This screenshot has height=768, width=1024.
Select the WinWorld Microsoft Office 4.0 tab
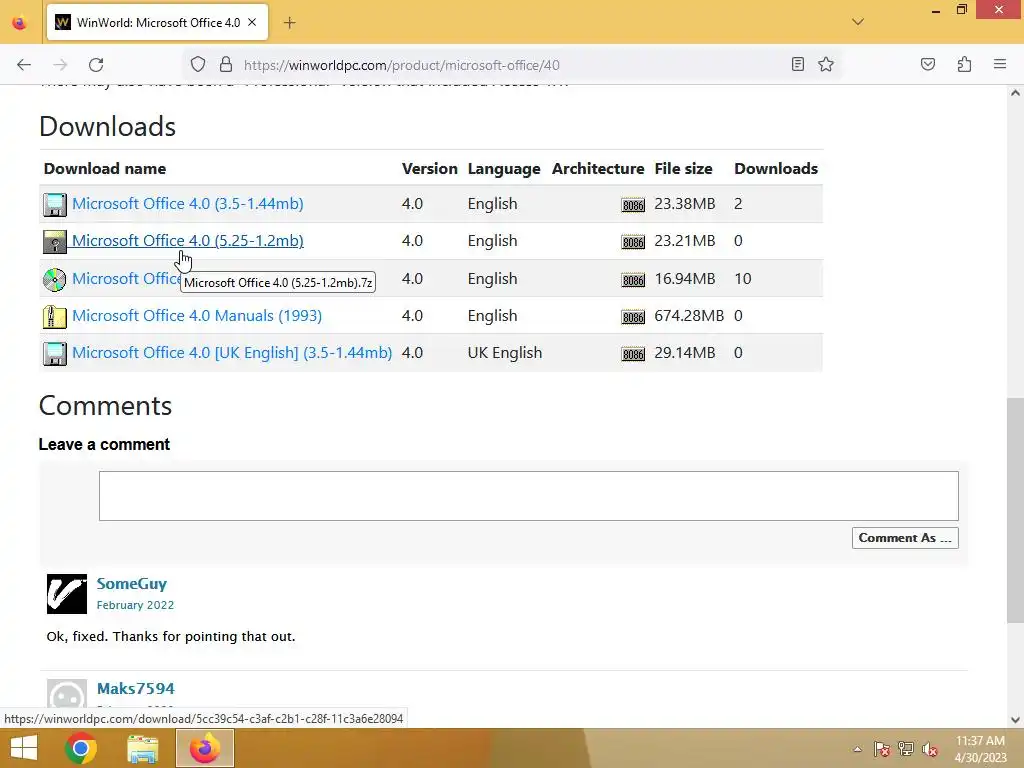click(x=157, y=23)
